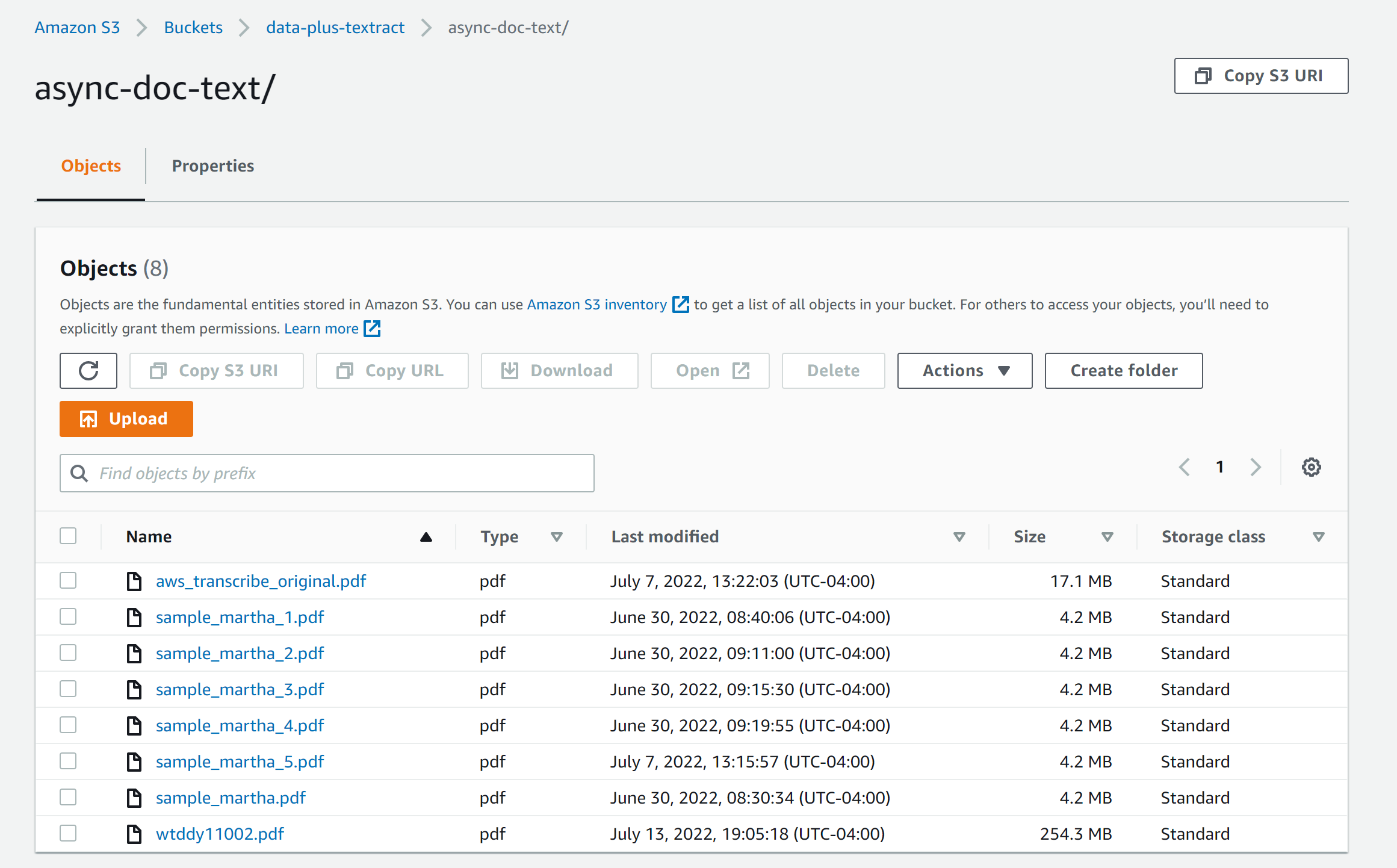Click file icon for sample_martha_5.pdf

(134, 761)
